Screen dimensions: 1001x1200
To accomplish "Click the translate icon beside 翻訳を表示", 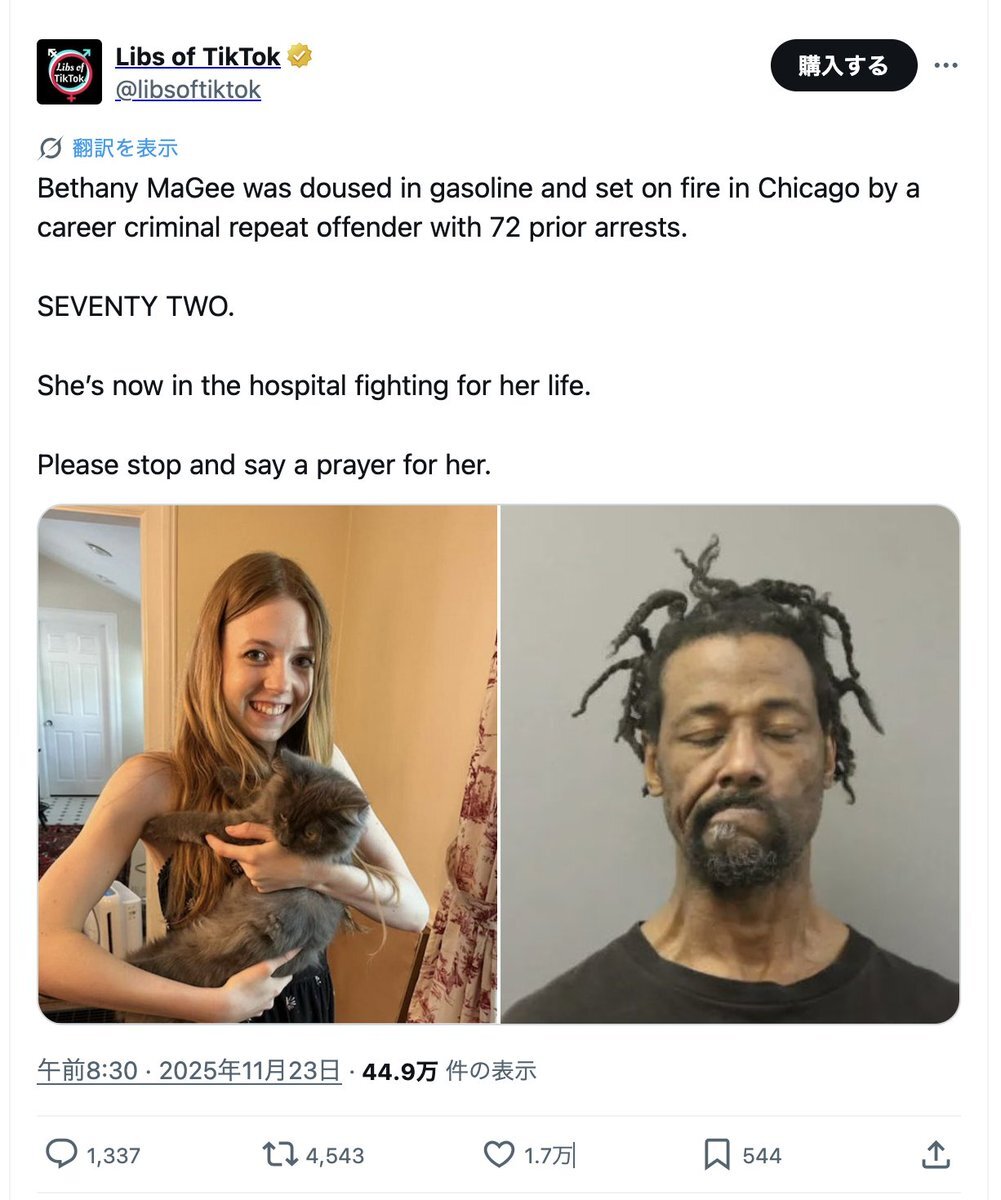I will pyautogui.click(x=50, y=149).
